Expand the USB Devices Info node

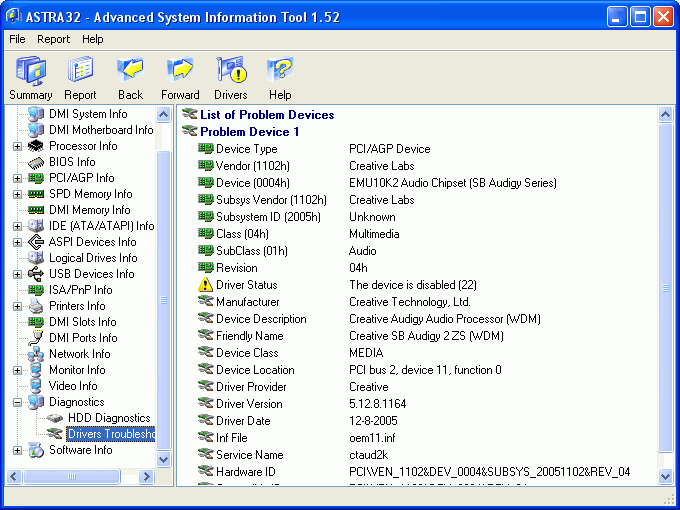pos(17,274)
